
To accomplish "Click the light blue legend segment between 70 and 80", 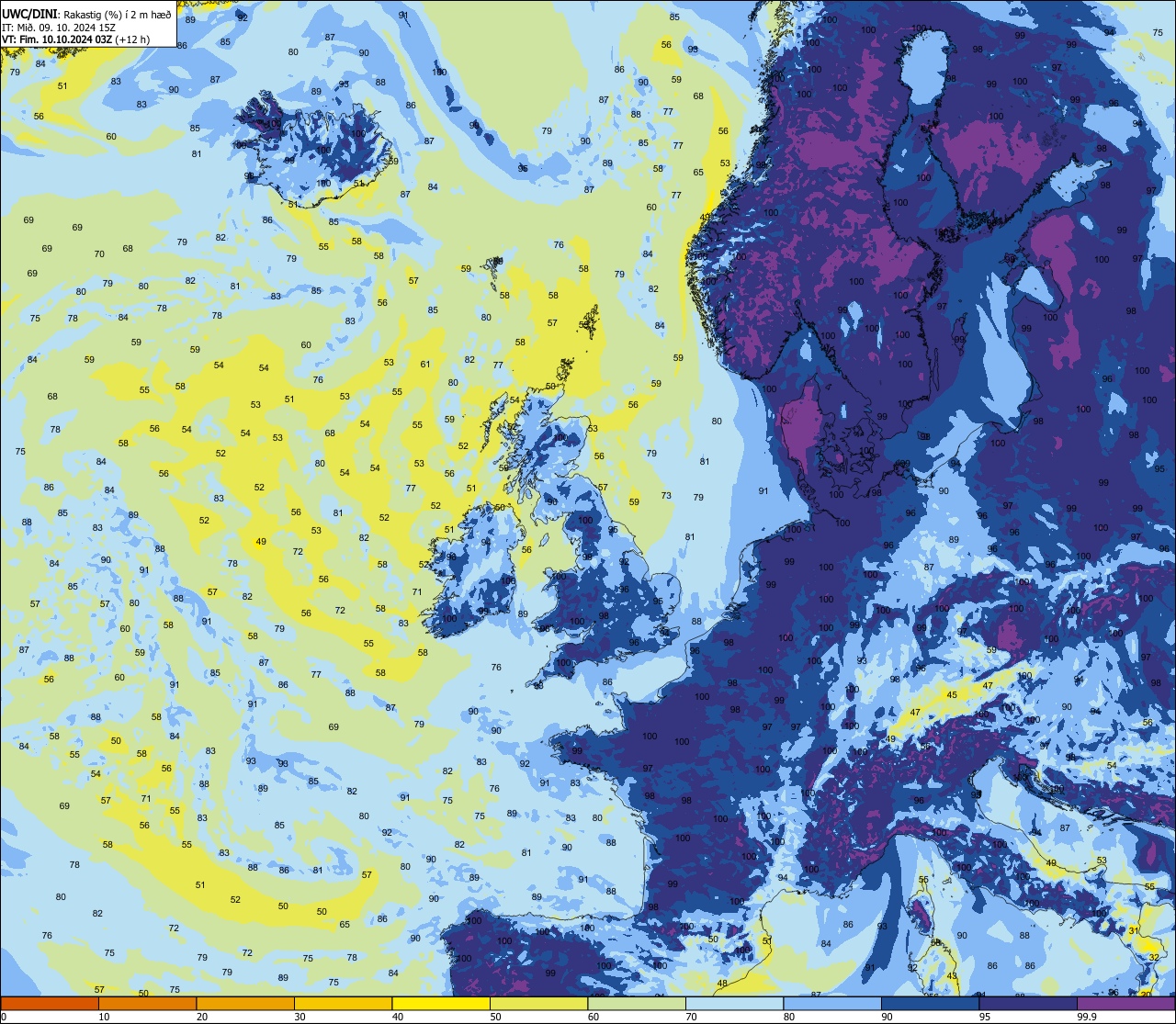I will click(x=734, y=1003).
